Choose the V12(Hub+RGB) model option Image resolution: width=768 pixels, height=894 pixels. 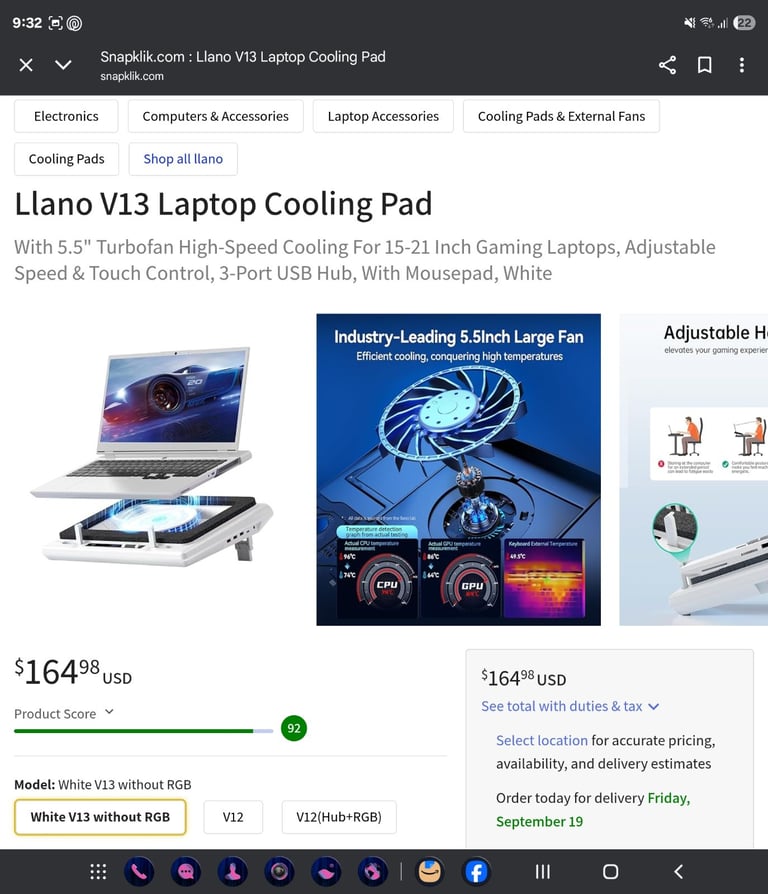coord(339,817)
